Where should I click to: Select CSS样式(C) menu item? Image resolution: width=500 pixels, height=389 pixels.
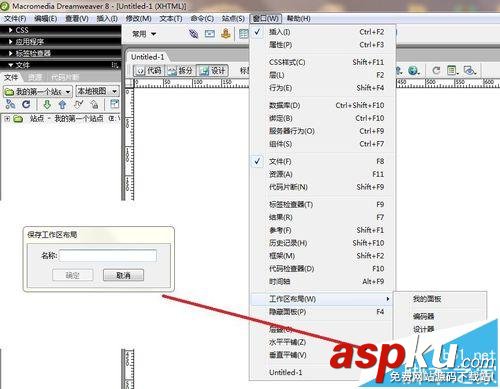pos(322,62)
